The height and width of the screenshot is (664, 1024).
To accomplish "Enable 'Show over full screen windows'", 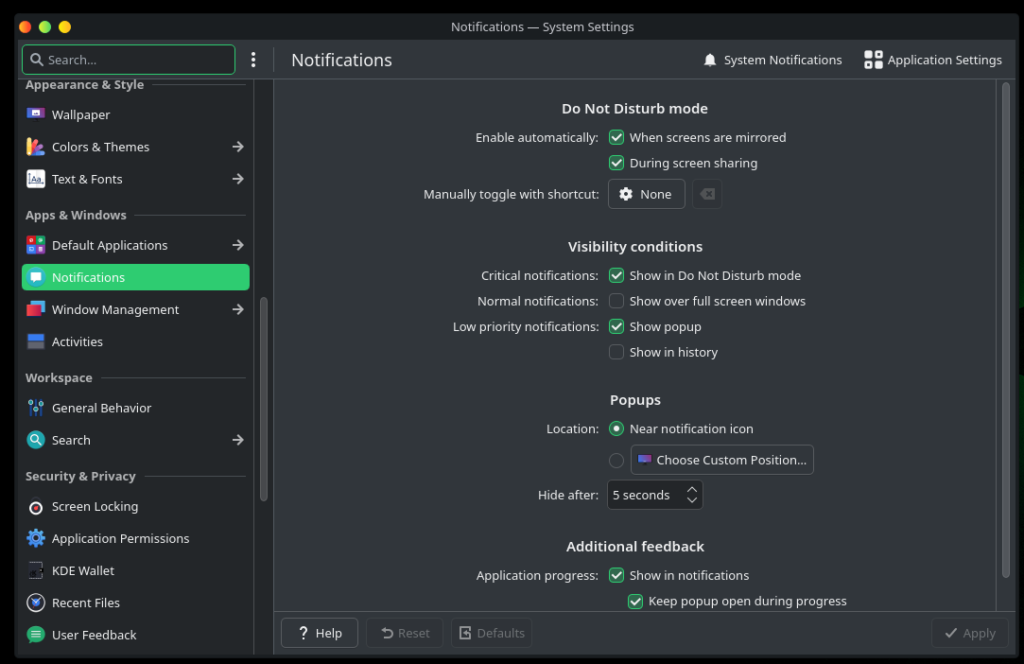I will 617,301.
